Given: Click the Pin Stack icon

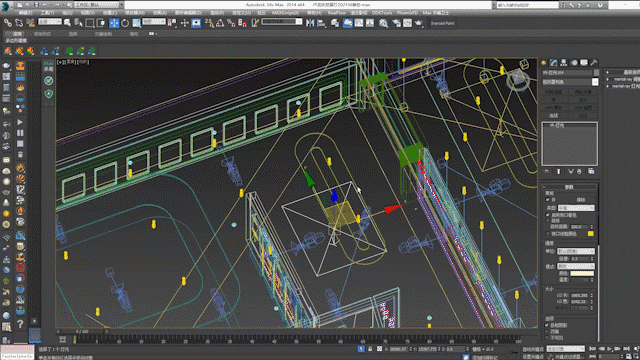Looking at the screenshot, I should pos(547,171).
